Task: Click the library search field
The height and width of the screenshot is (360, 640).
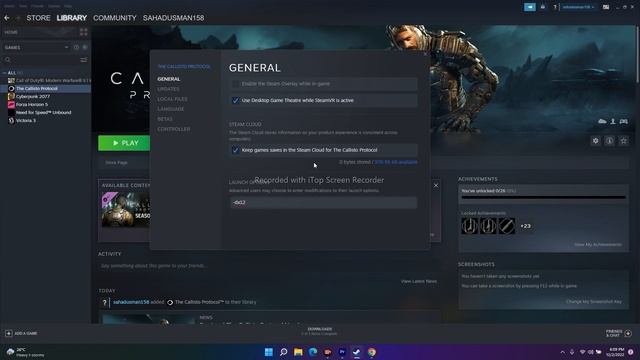Action: 41,60
